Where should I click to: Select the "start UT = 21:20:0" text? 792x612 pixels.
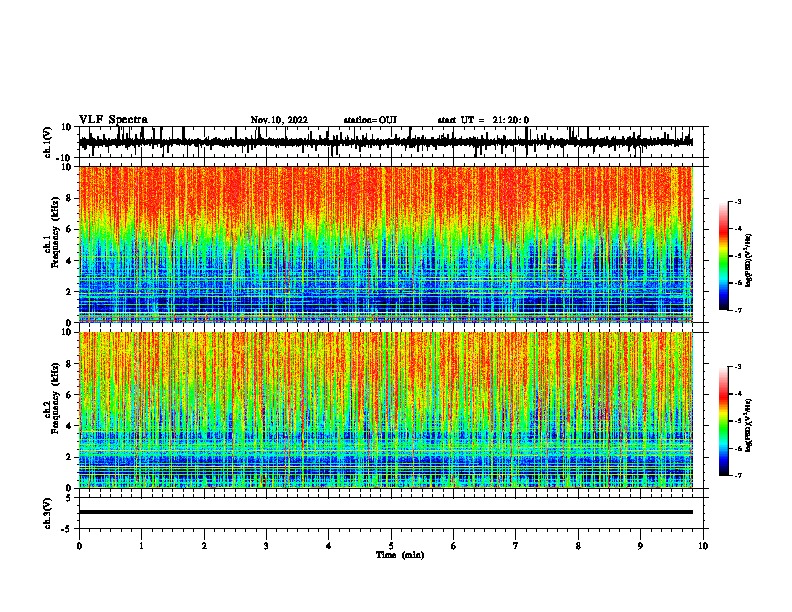tap(483, 120)
